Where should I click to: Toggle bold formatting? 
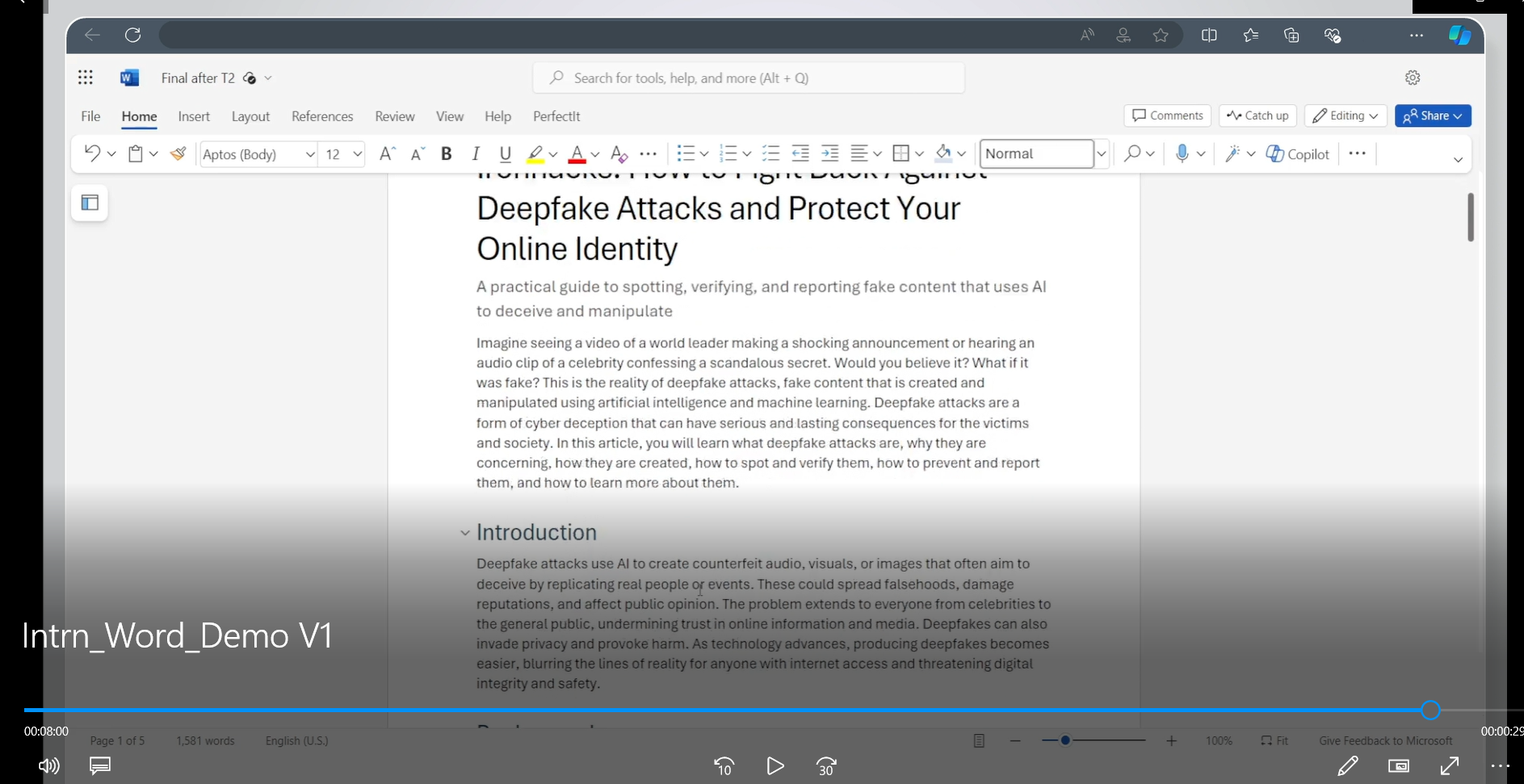pyautogui.click(x=446, y=153)
